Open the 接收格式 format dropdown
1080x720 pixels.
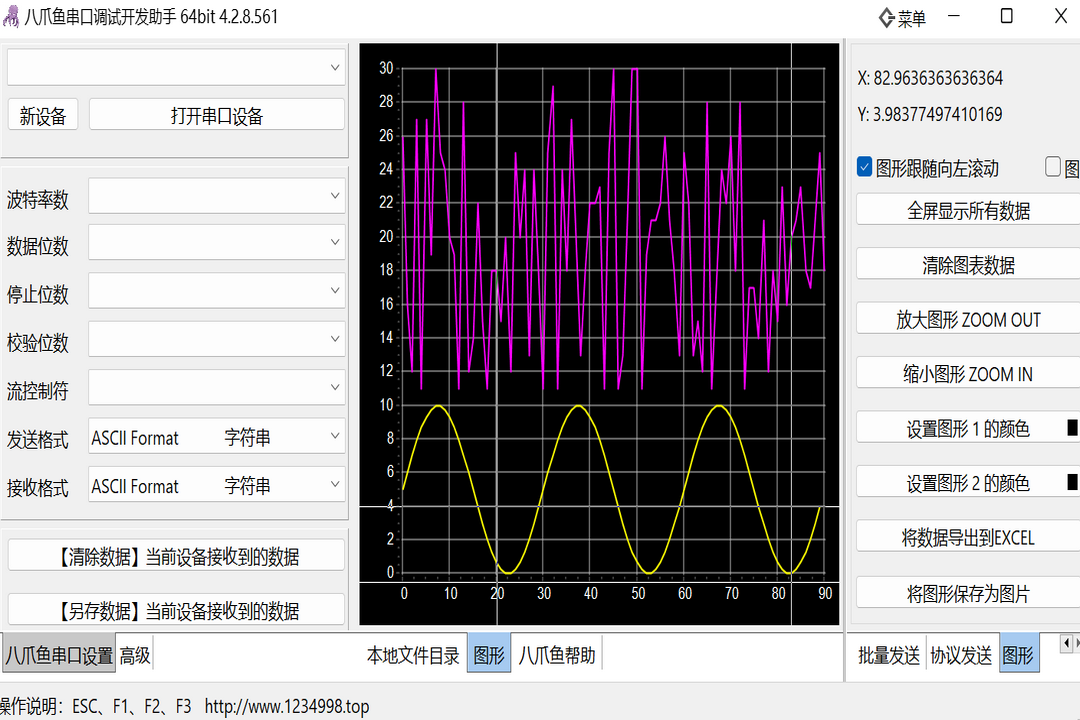(335, 485)
